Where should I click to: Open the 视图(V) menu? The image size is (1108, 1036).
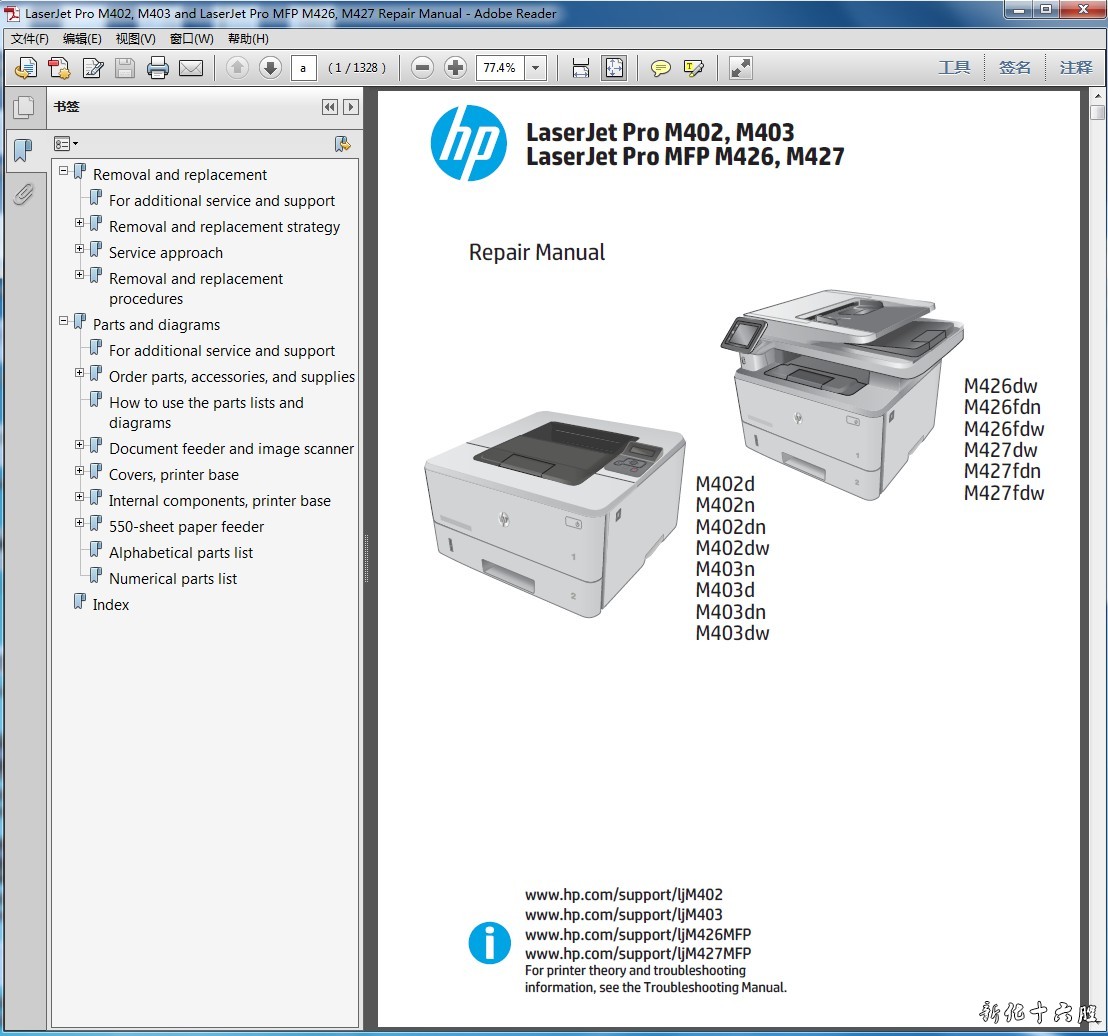coord(135,39)
